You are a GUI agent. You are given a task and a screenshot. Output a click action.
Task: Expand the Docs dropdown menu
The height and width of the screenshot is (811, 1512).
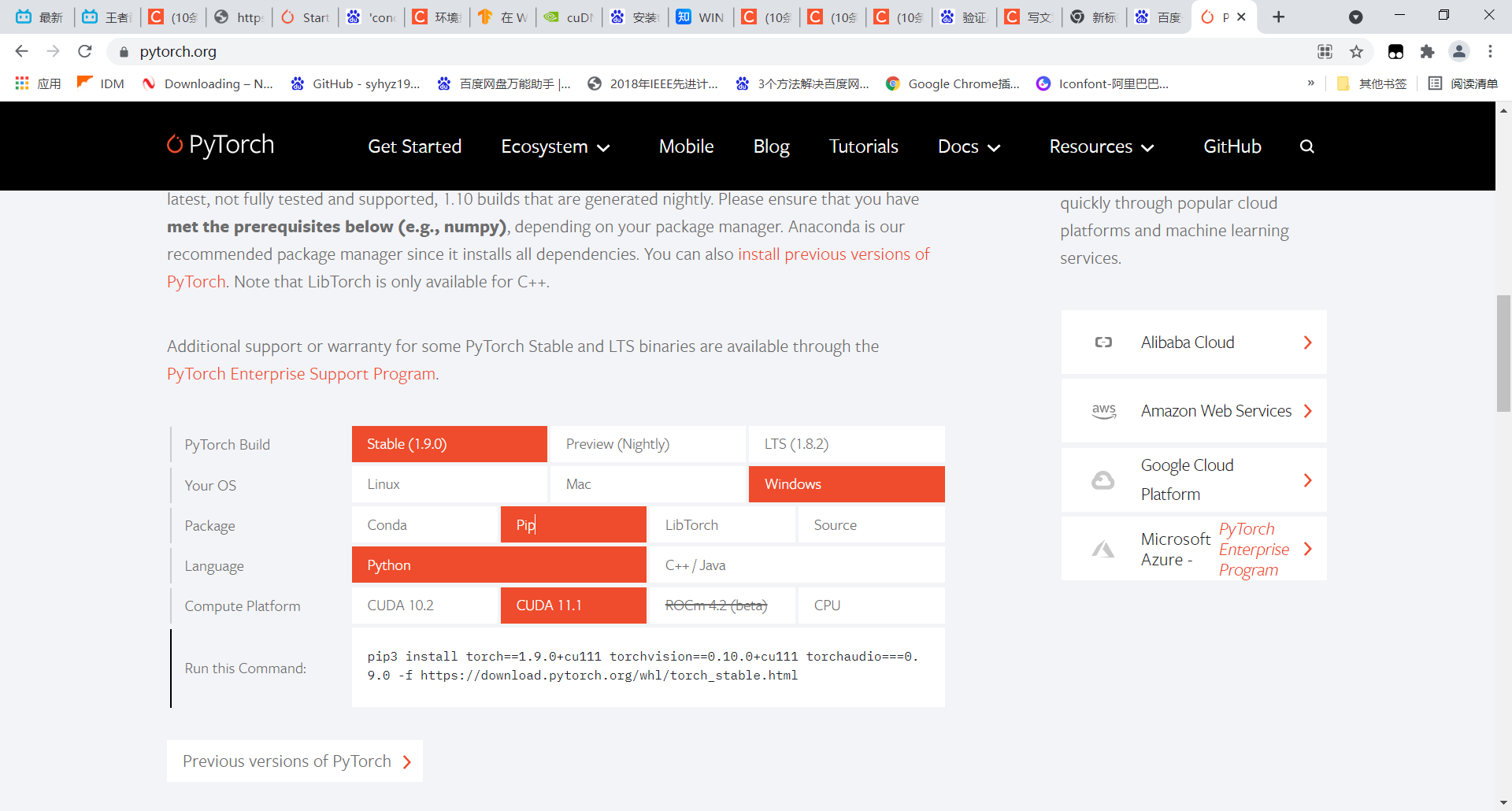pos(969,146)
